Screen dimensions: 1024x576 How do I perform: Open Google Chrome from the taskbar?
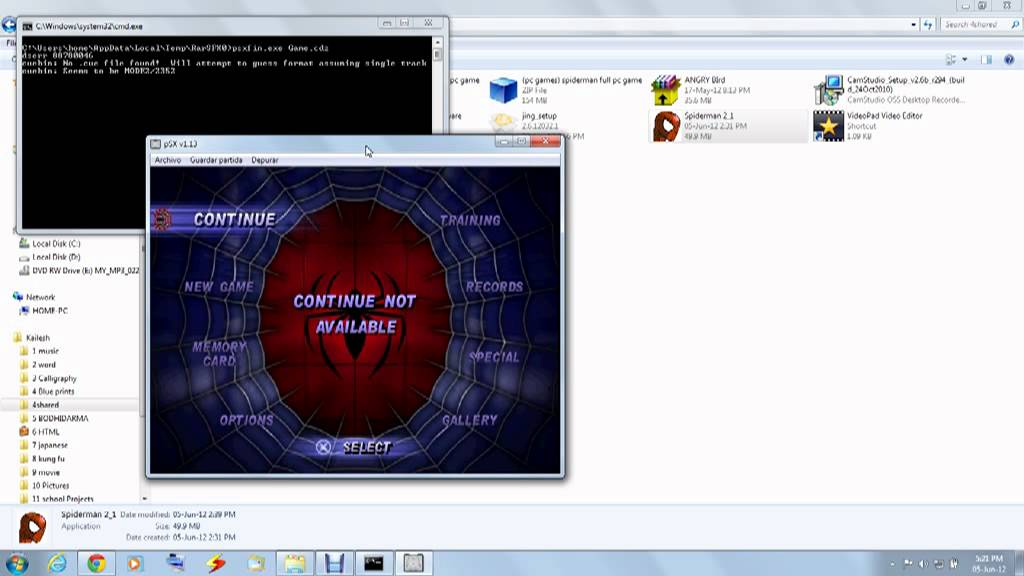tap(97, 563)
